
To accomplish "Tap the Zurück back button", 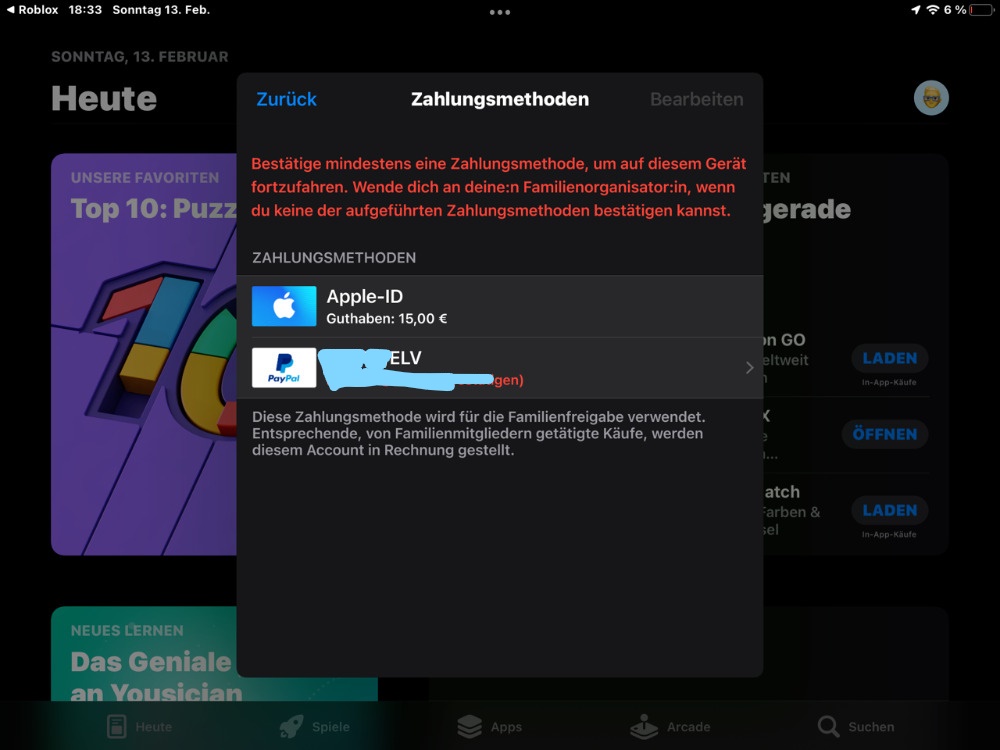I will 286,99.
